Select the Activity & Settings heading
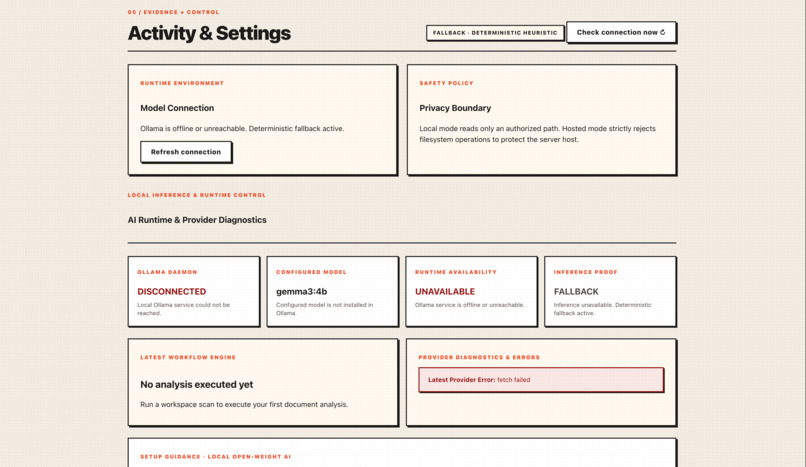Screen dimensions: 806x467 point(209,33)
